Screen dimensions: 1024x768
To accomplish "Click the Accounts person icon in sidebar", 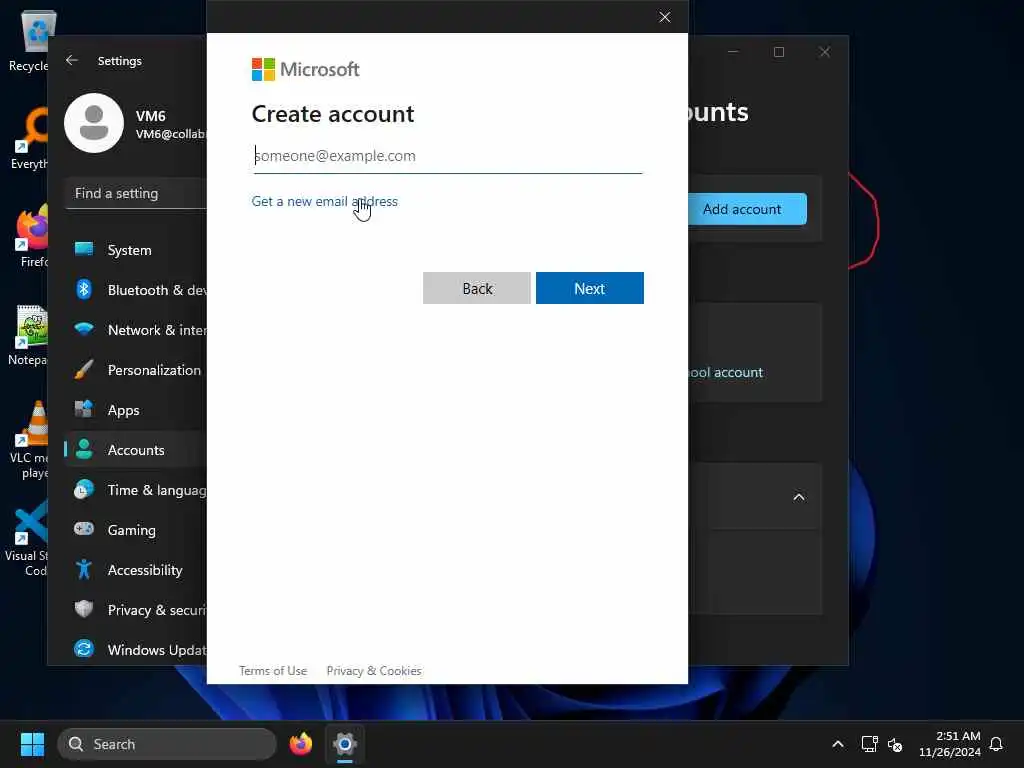I will click(84, 449).
